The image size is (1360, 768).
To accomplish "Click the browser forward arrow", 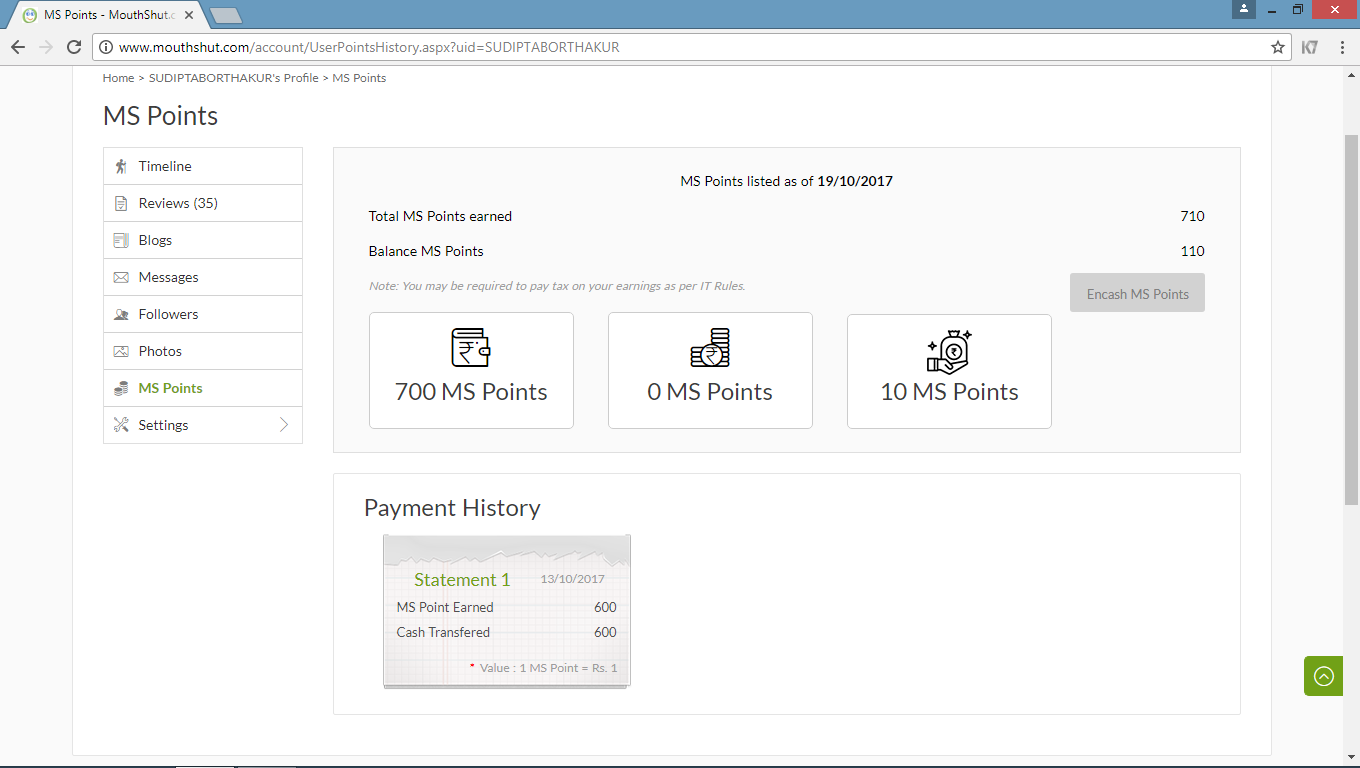I will [x=46, y=47].
